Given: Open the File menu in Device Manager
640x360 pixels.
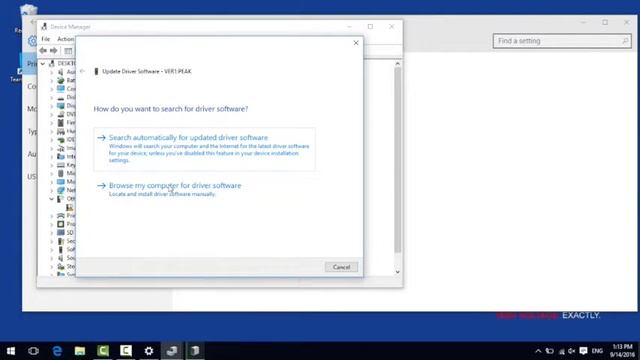Looking at the screenshot, I should (x=46, y=39).
